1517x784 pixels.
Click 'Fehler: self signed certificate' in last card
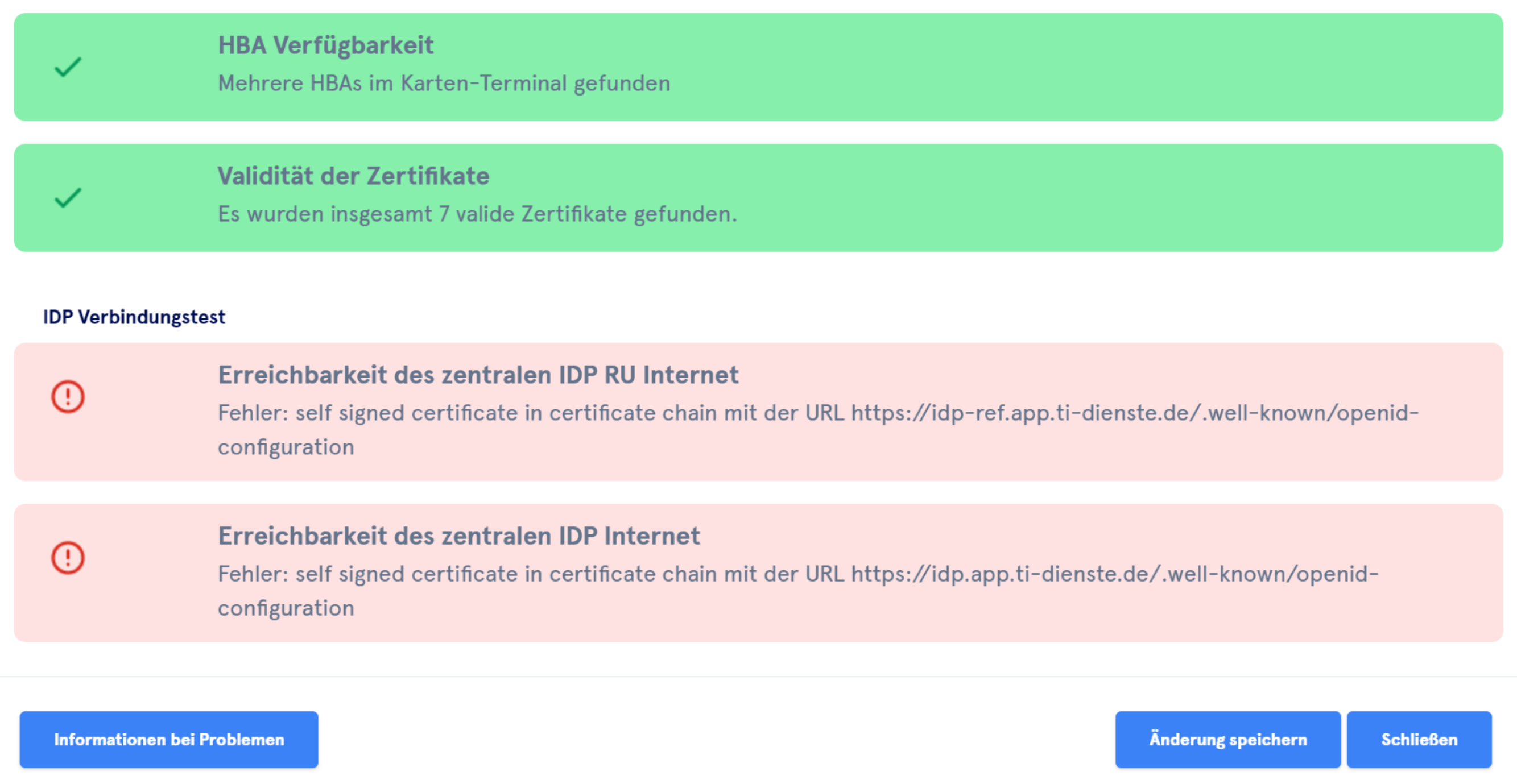368,574
